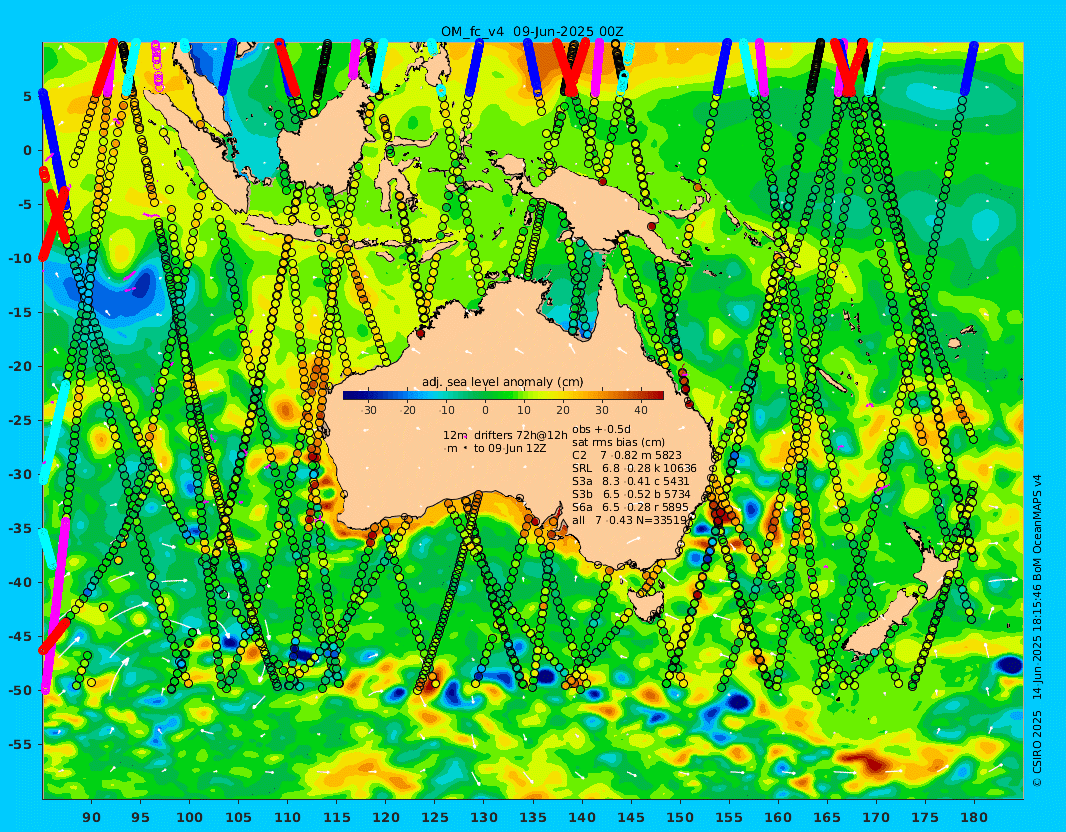Click latitude axis label 0
This screenshot has width=1066, height=832.
coord(28,150)
